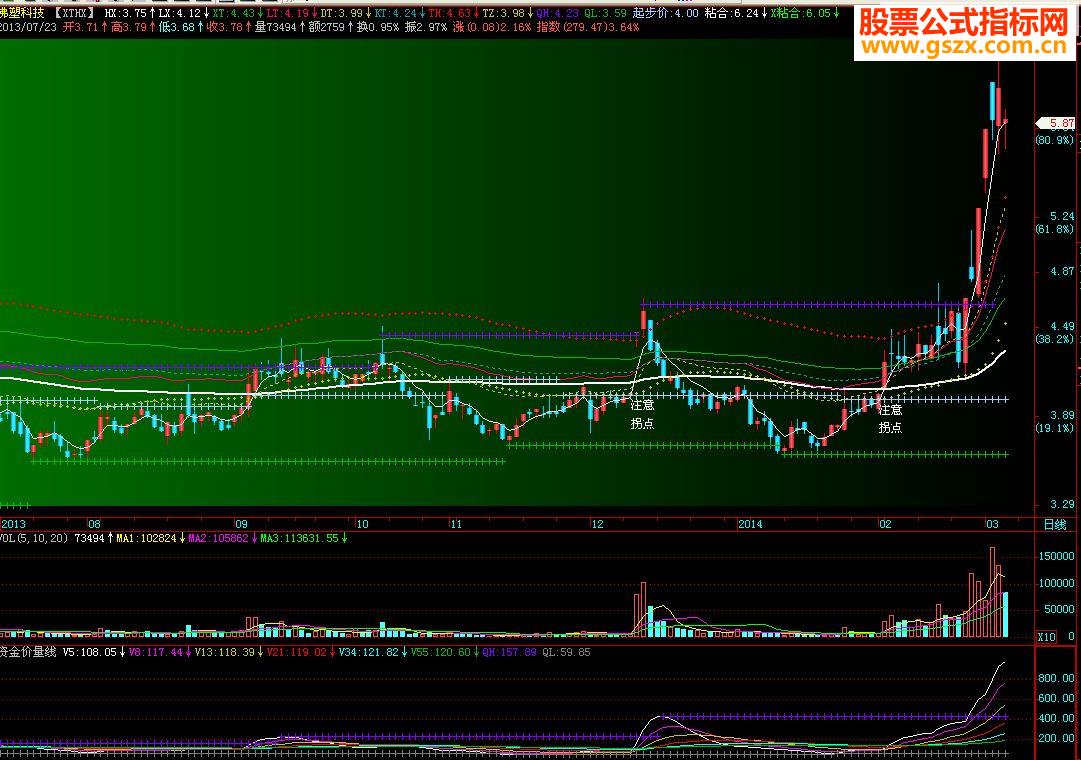The height and width of the screenshot is (760, 1081).
Task: Select the HX:3.75 indicator value
Action: 125,13
